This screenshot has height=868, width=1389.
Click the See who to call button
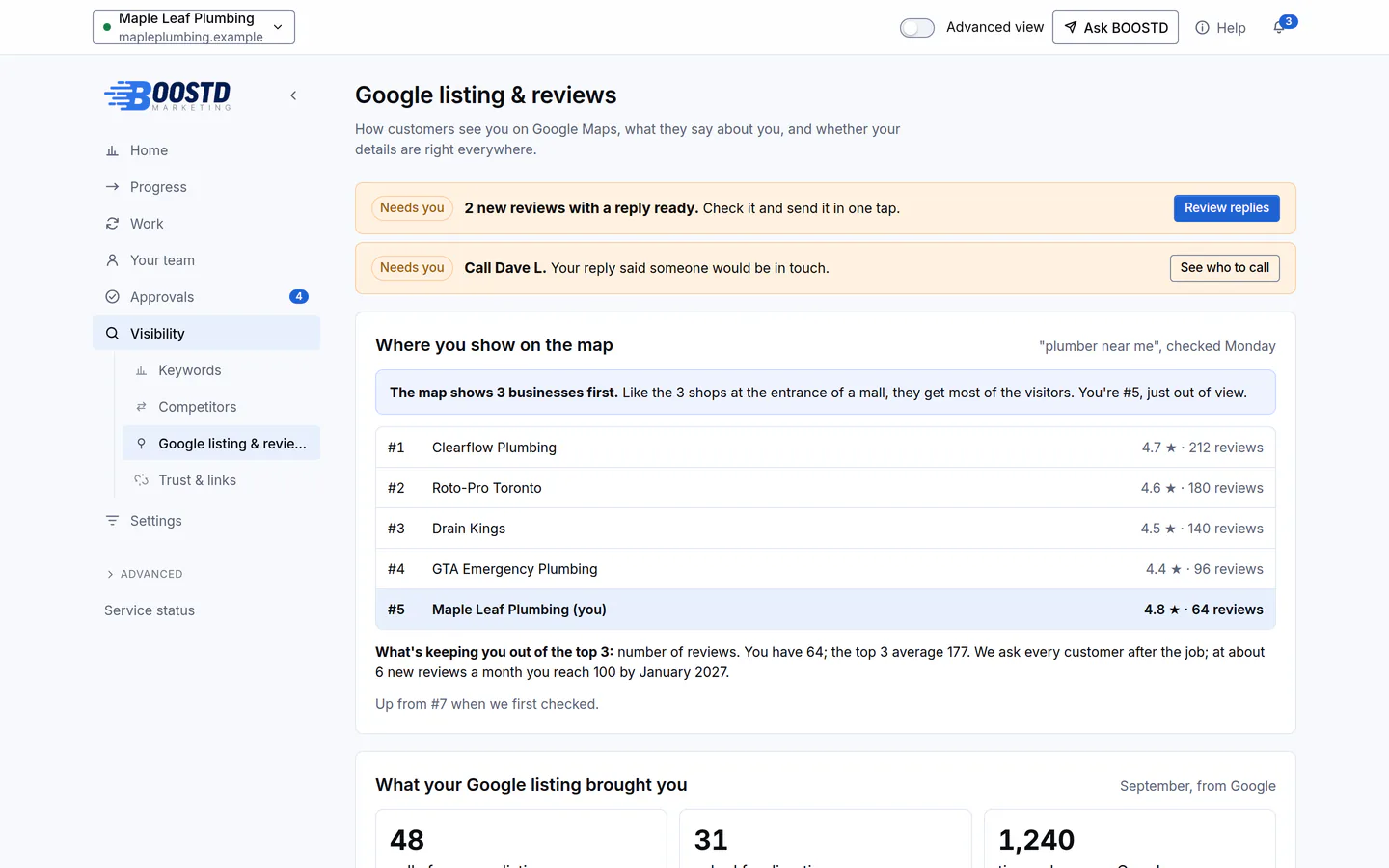click(1225, 268)
